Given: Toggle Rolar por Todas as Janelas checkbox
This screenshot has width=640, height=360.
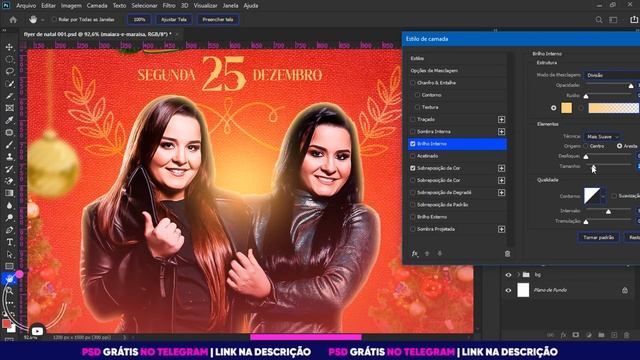Looking at the screenshot, I should click(54, 19).
